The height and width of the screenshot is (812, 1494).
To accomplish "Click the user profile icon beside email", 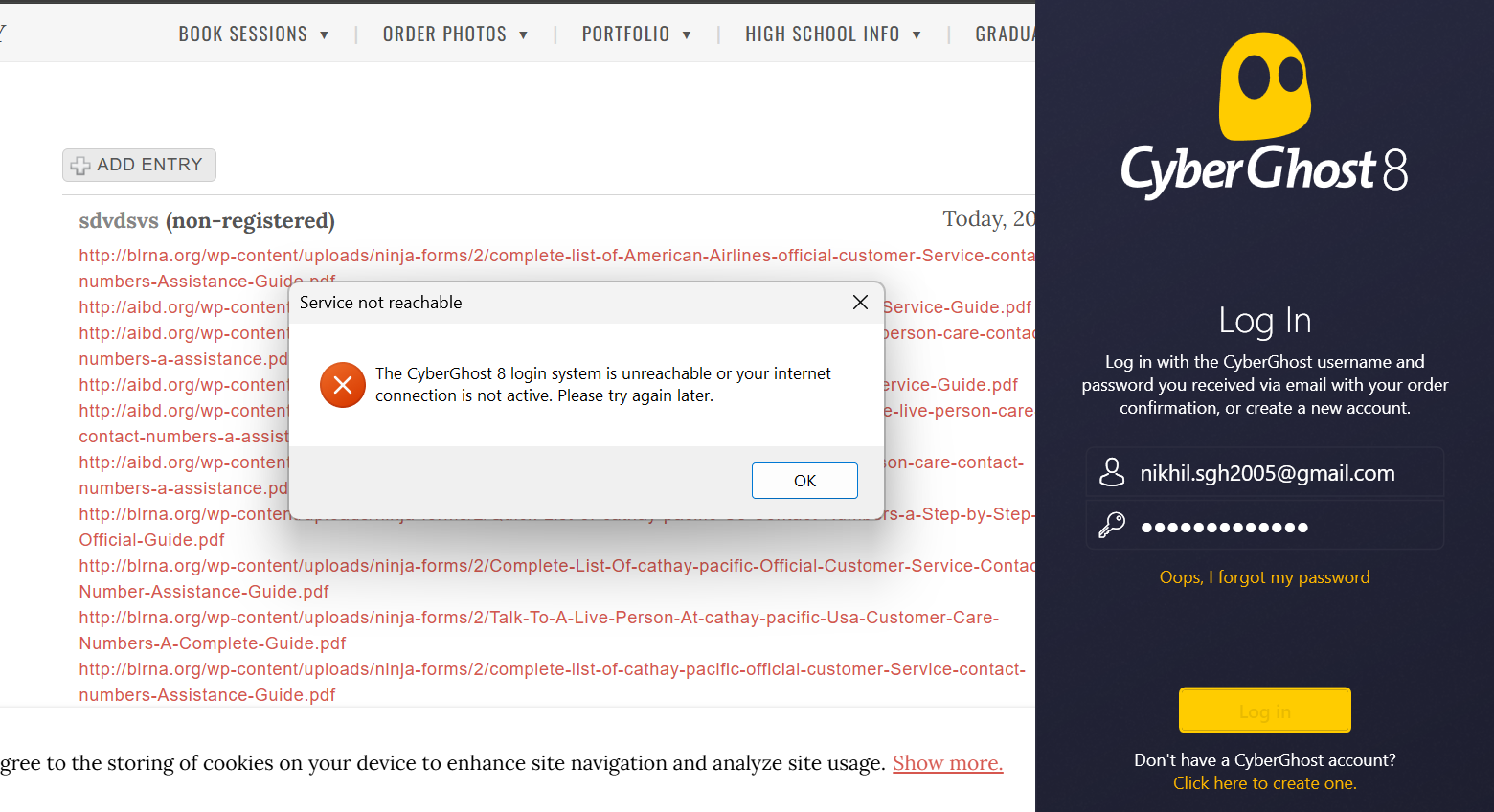I will pos(1111,472).
